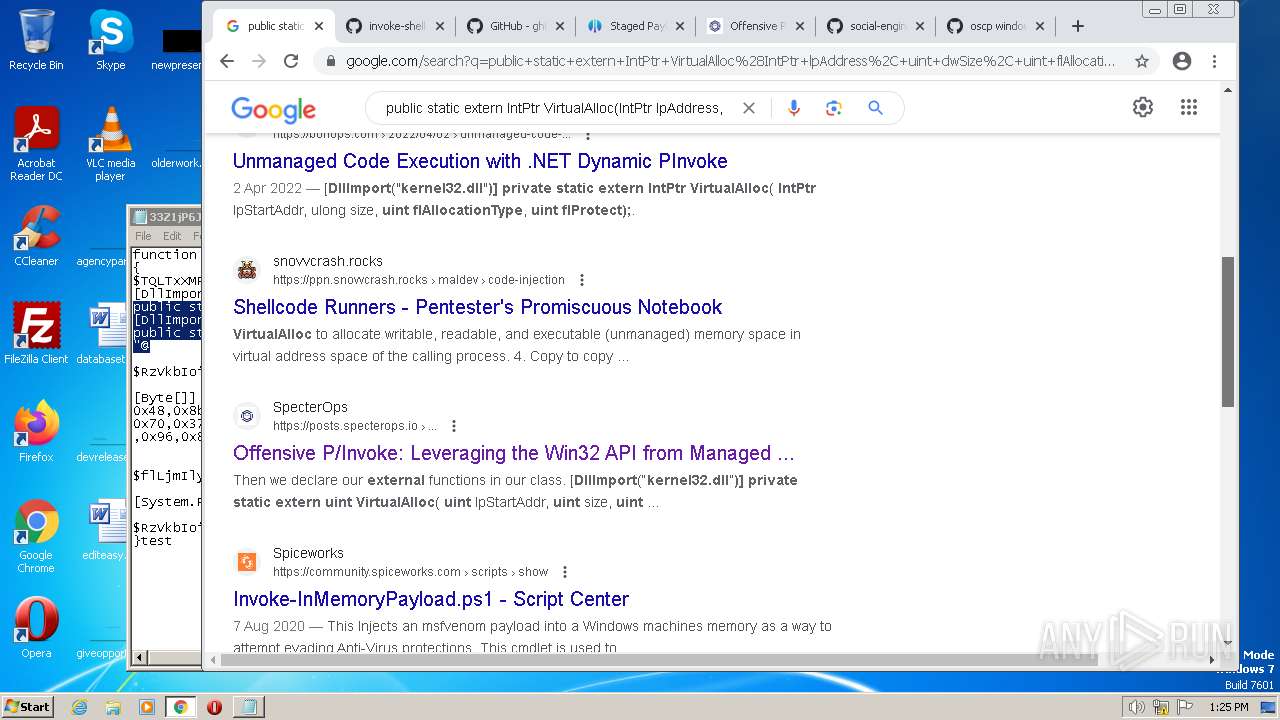Launch FileZilla Client shortcut
The height and width of the screenshot is (720, 1280).
tap(36, 334)
